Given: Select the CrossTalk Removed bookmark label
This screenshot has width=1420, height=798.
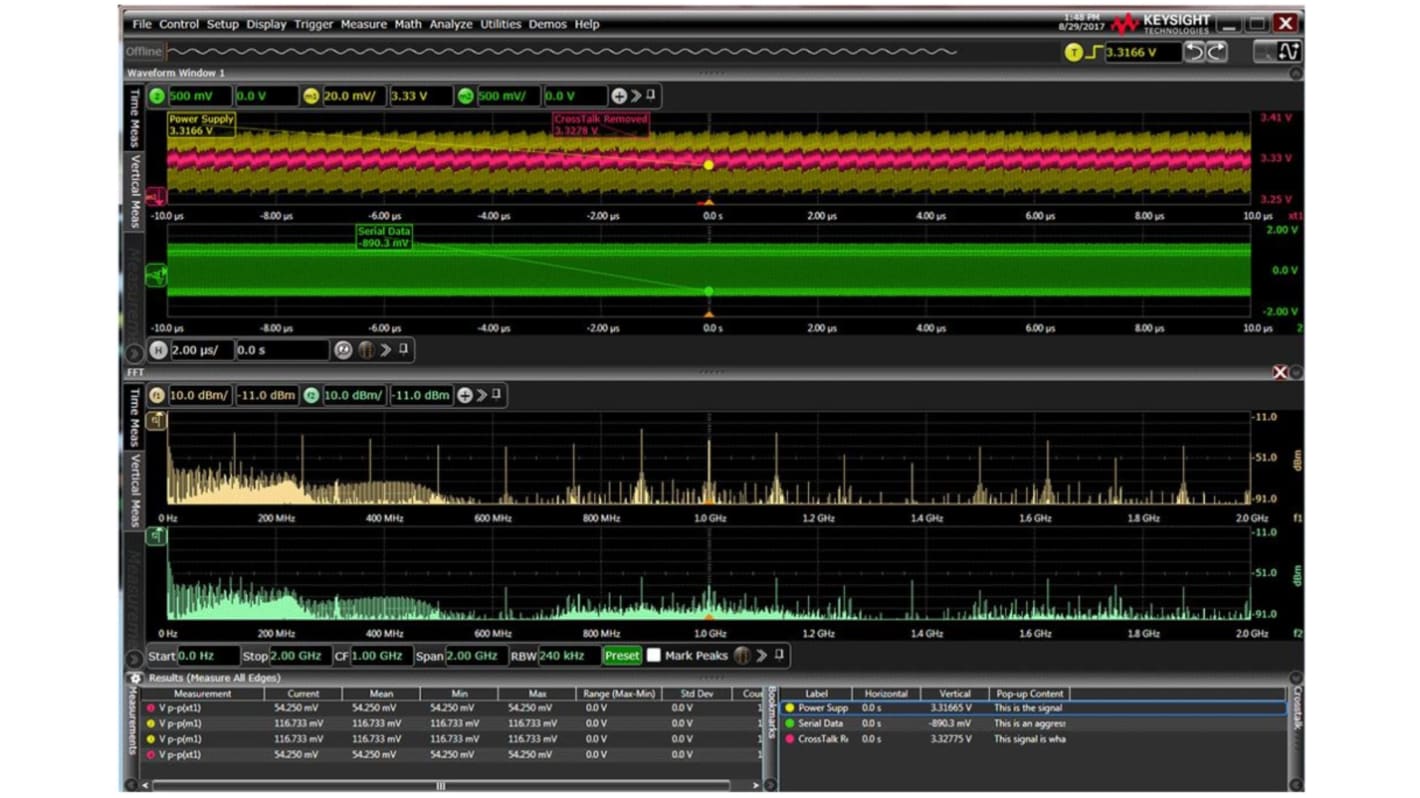Looking at the screenshot, I should (600, 125).
